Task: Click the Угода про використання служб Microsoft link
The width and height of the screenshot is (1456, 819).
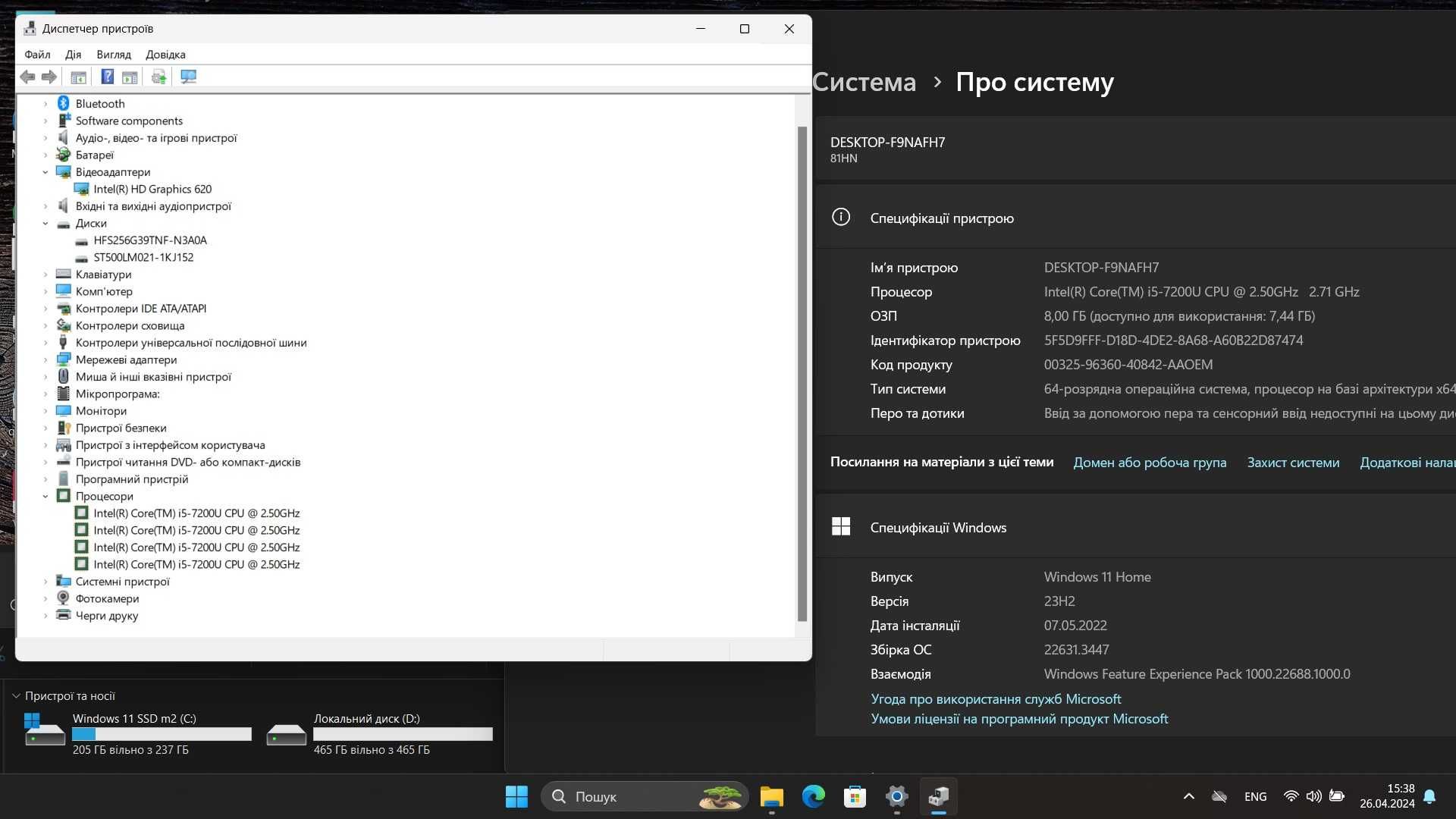Action: click(995, 697)
